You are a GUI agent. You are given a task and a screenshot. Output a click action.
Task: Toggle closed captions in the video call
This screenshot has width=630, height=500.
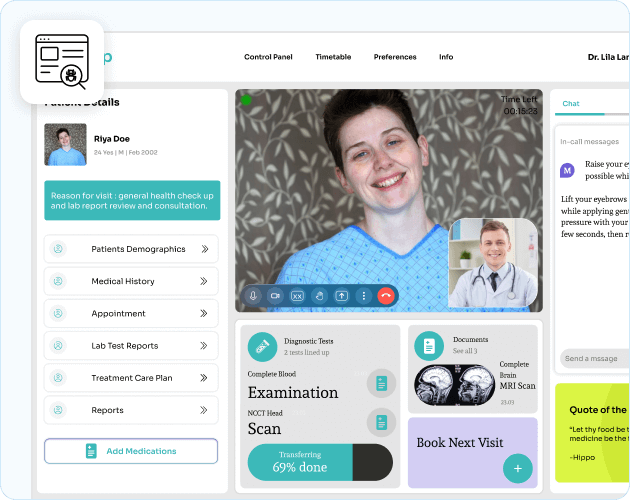[x=297, y=296]
